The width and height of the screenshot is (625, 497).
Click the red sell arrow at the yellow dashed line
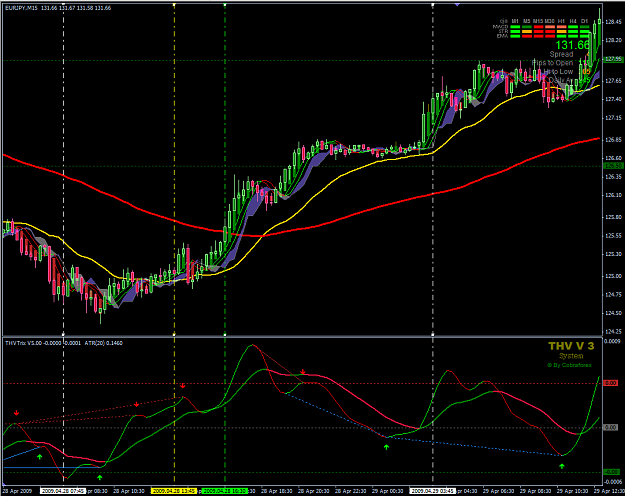click(x=183, y=386)
